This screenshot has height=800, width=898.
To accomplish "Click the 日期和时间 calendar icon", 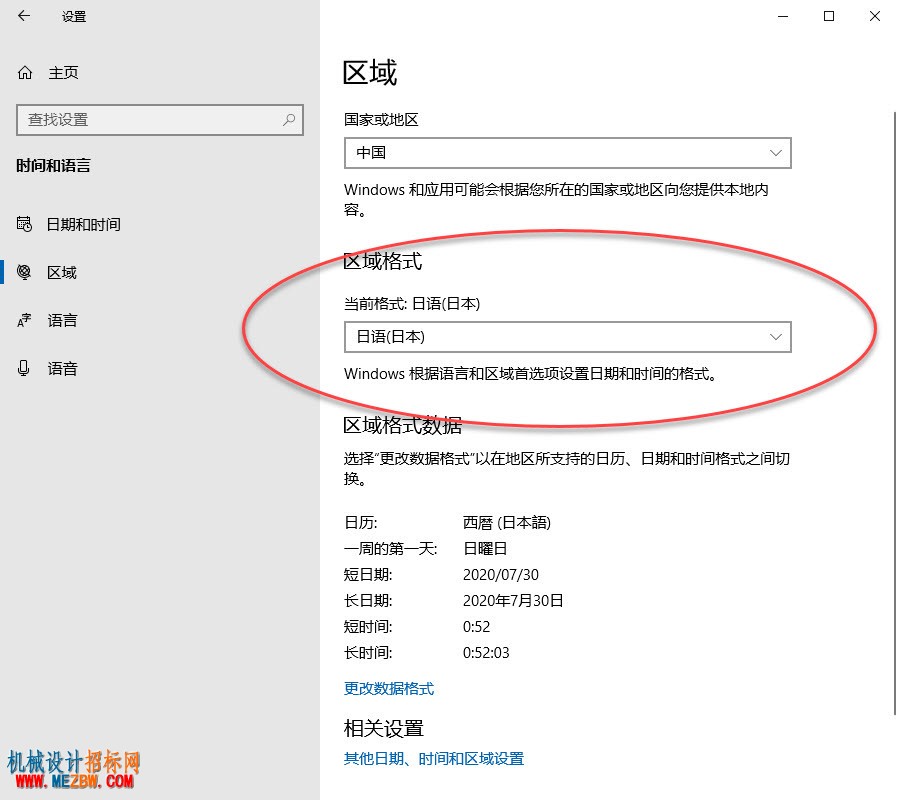I will tap(24, 224).
